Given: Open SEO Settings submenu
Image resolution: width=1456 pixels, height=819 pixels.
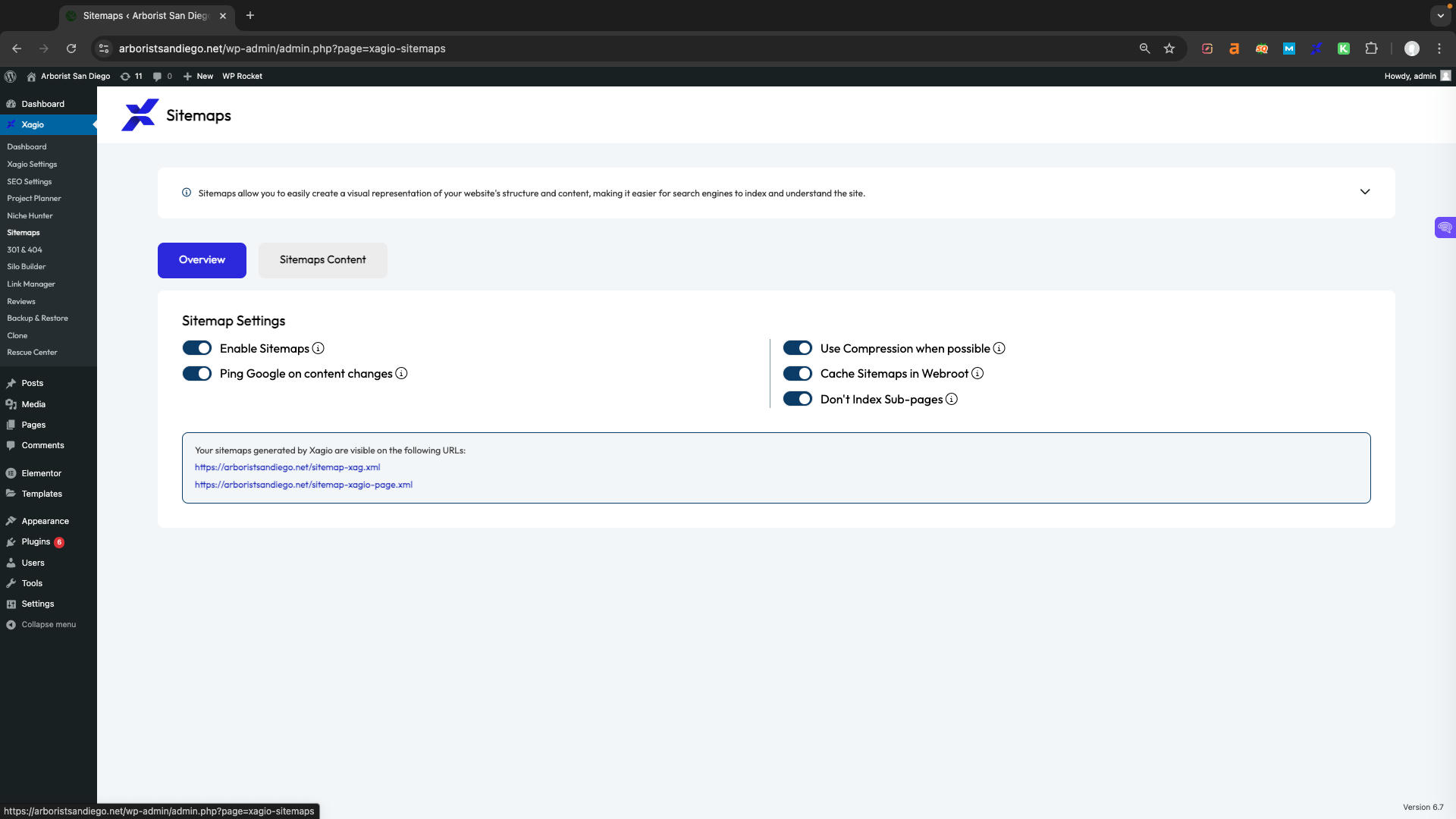Looking at the screenshot, I should (x=30, y=181).
